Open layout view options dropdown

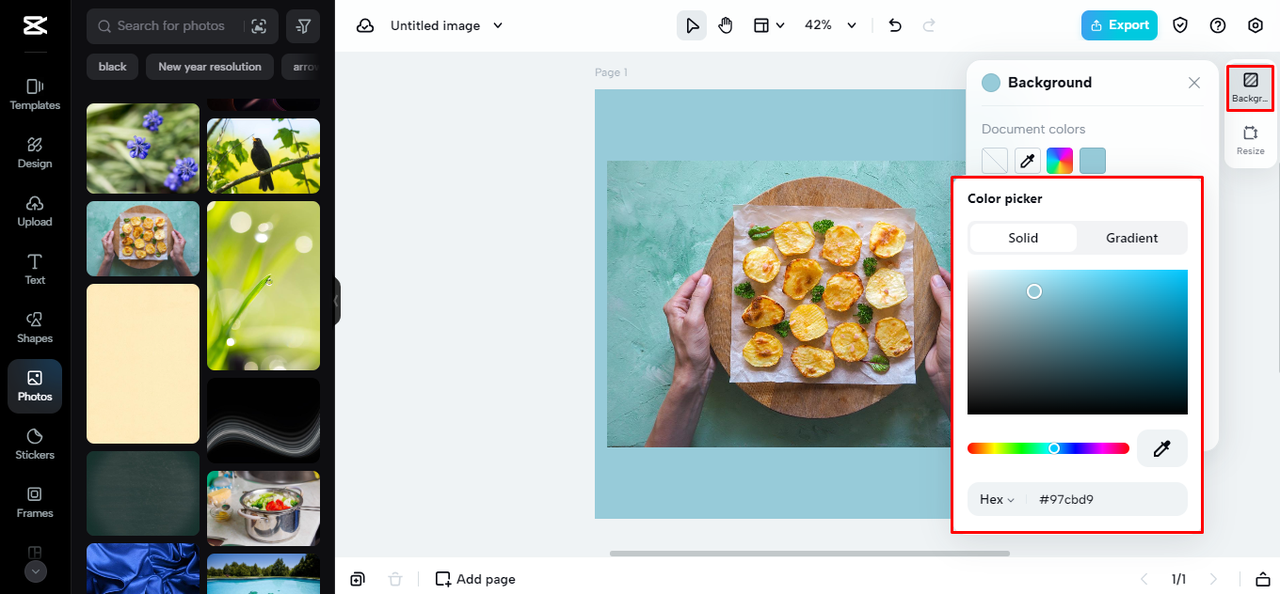769,26
